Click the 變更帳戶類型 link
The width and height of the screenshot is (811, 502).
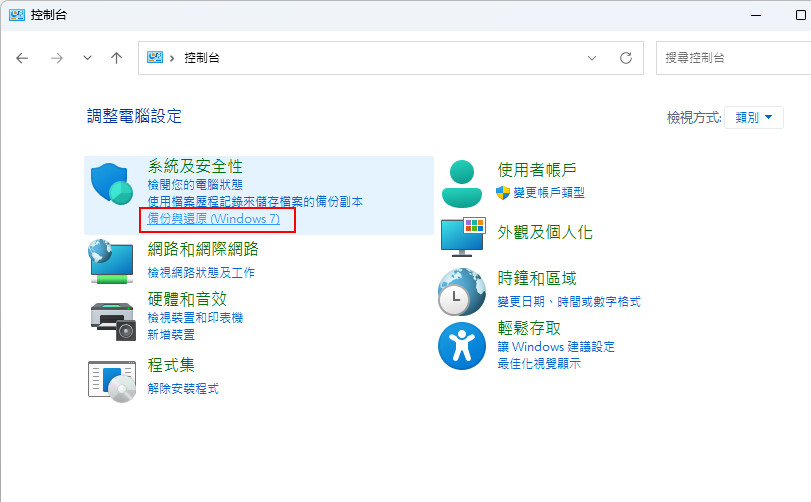click(x=548, y=193)
